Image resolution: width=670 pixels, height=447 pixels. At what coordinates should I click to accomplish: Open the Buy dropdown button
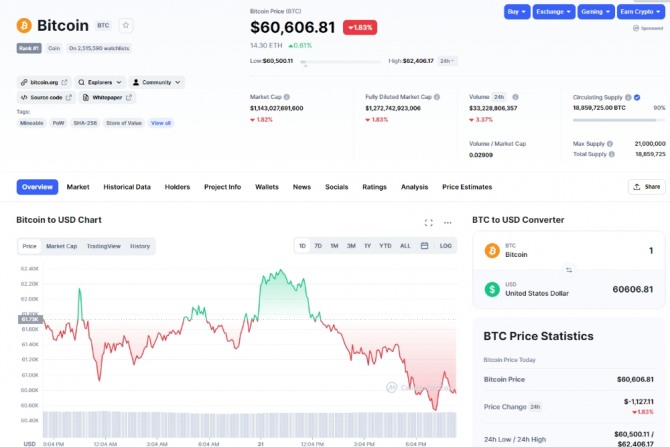517,12
